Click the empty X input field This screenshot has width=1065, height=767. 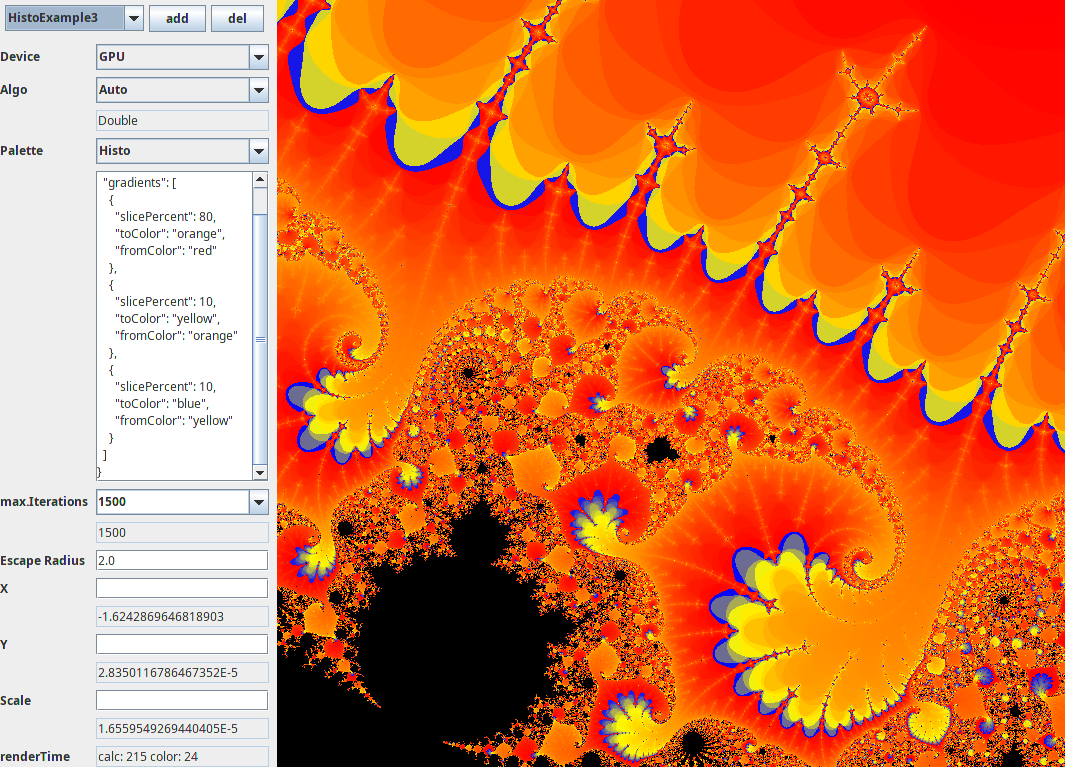coord(180,588)
